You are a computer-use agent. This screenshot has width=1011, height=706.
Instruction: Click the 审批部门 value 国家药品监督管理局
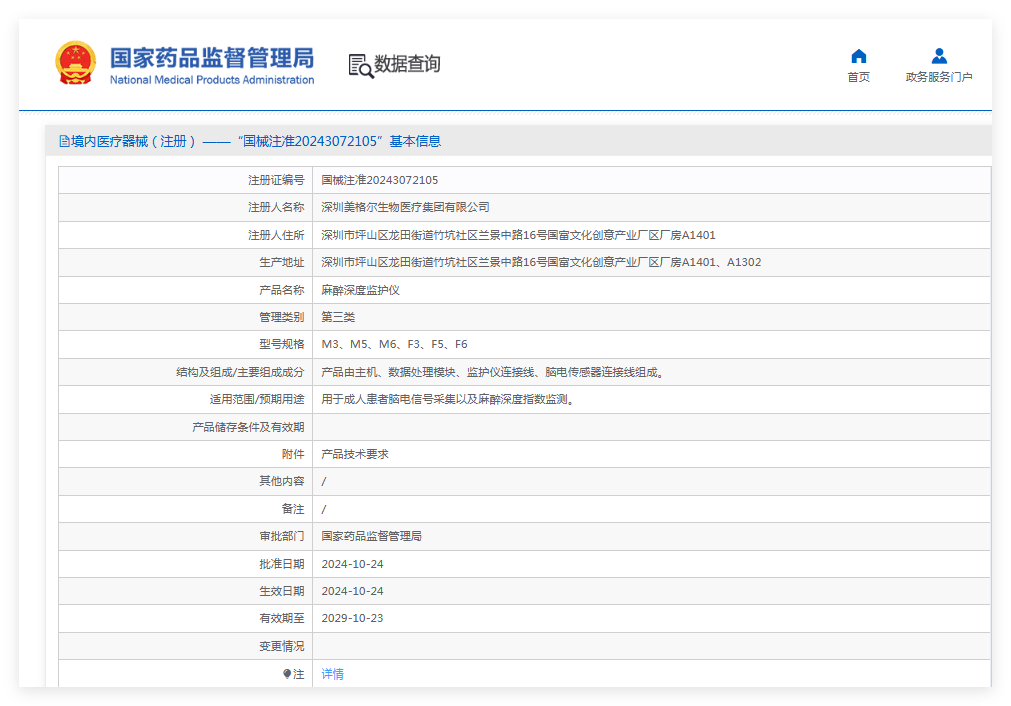[x=371, y=536]
